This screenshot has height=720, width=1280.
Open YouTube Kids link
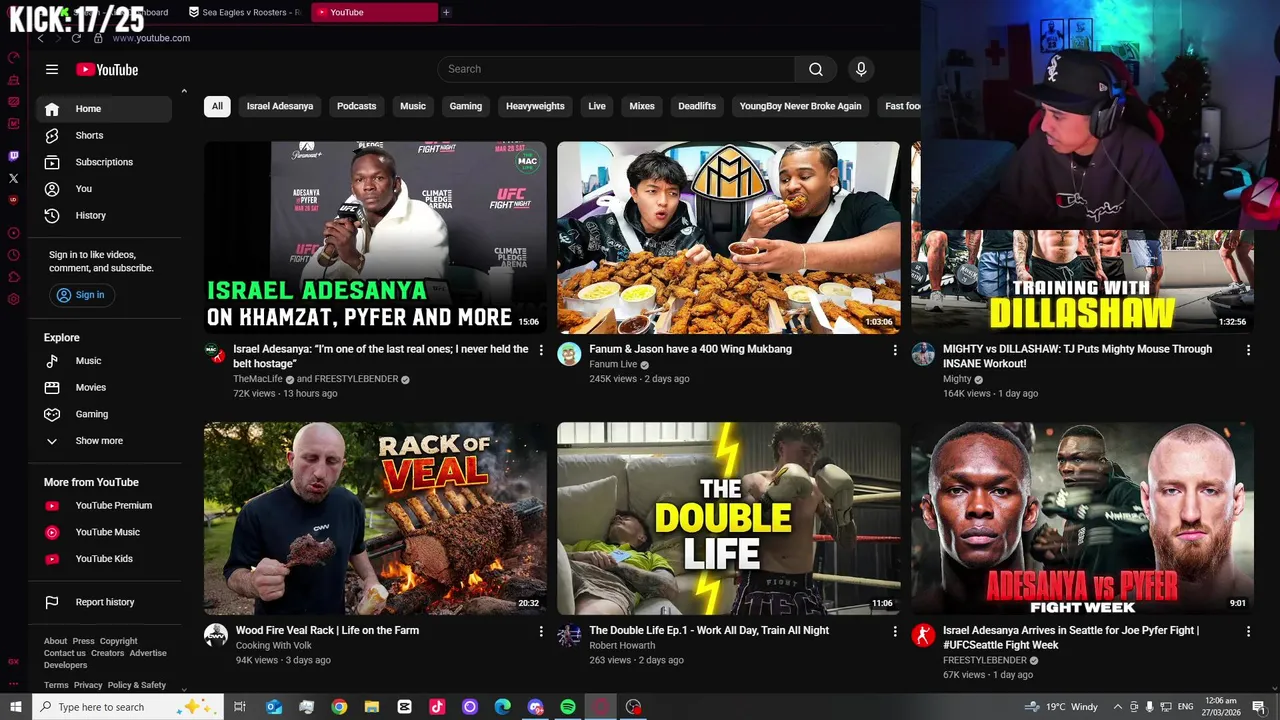tap(104, 559)
